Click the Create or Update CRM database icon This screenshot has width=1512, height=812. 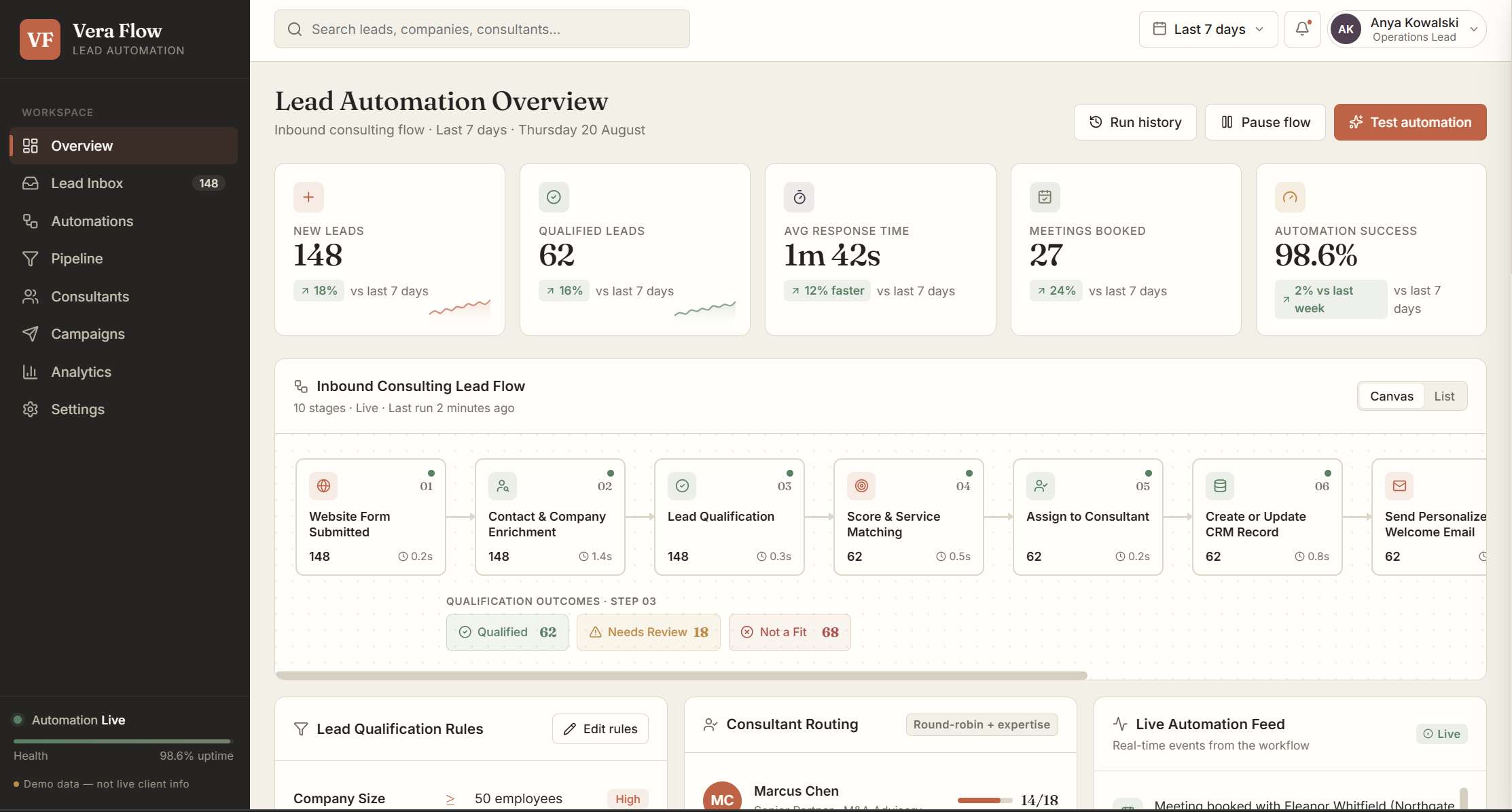(x=1220, y=485)
